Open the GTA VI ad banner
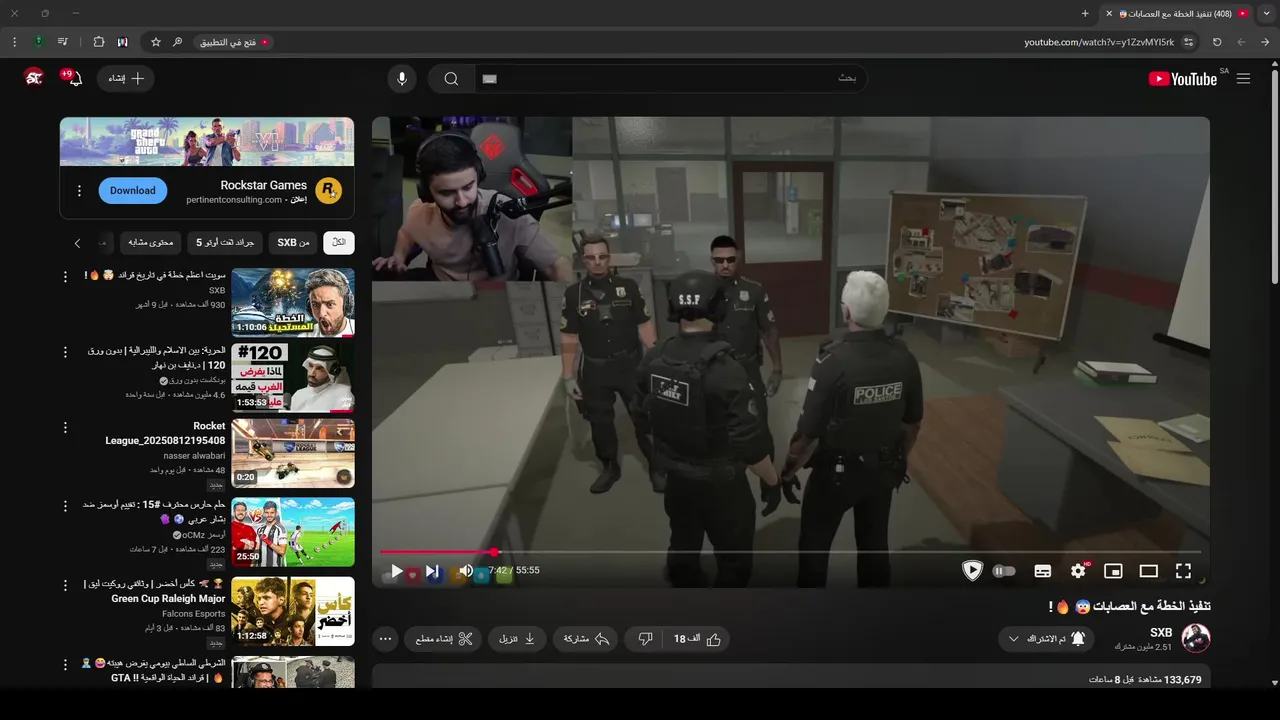 pyautogui.click(x=207, y=141)
